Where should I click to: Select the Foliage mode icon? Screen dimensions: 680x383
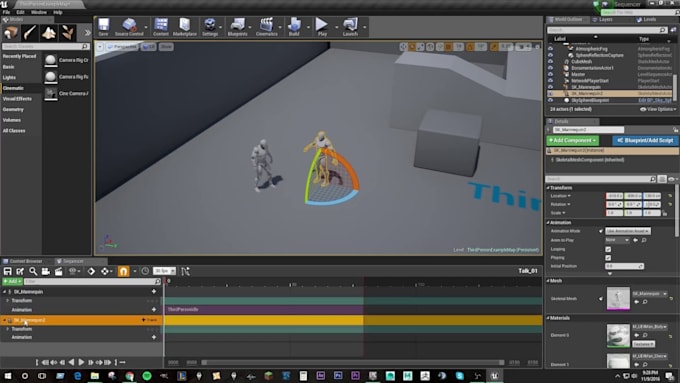68,33
